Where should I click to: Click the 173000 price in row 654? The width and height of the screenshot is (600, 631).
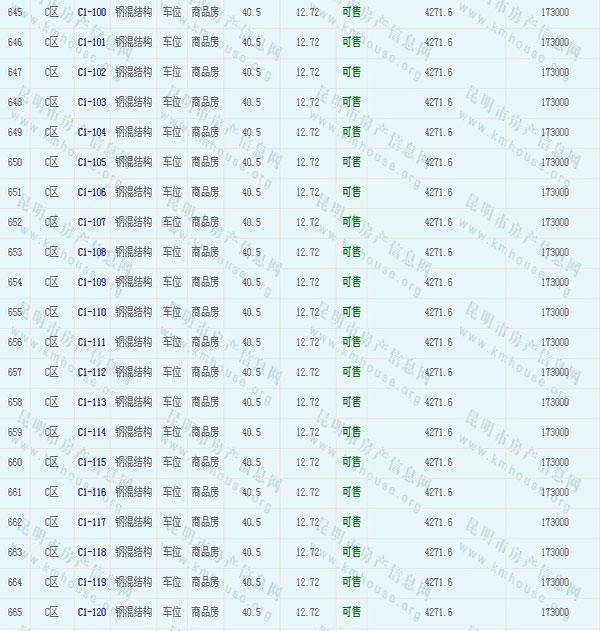pyautogui.click(x=555, y=282)
